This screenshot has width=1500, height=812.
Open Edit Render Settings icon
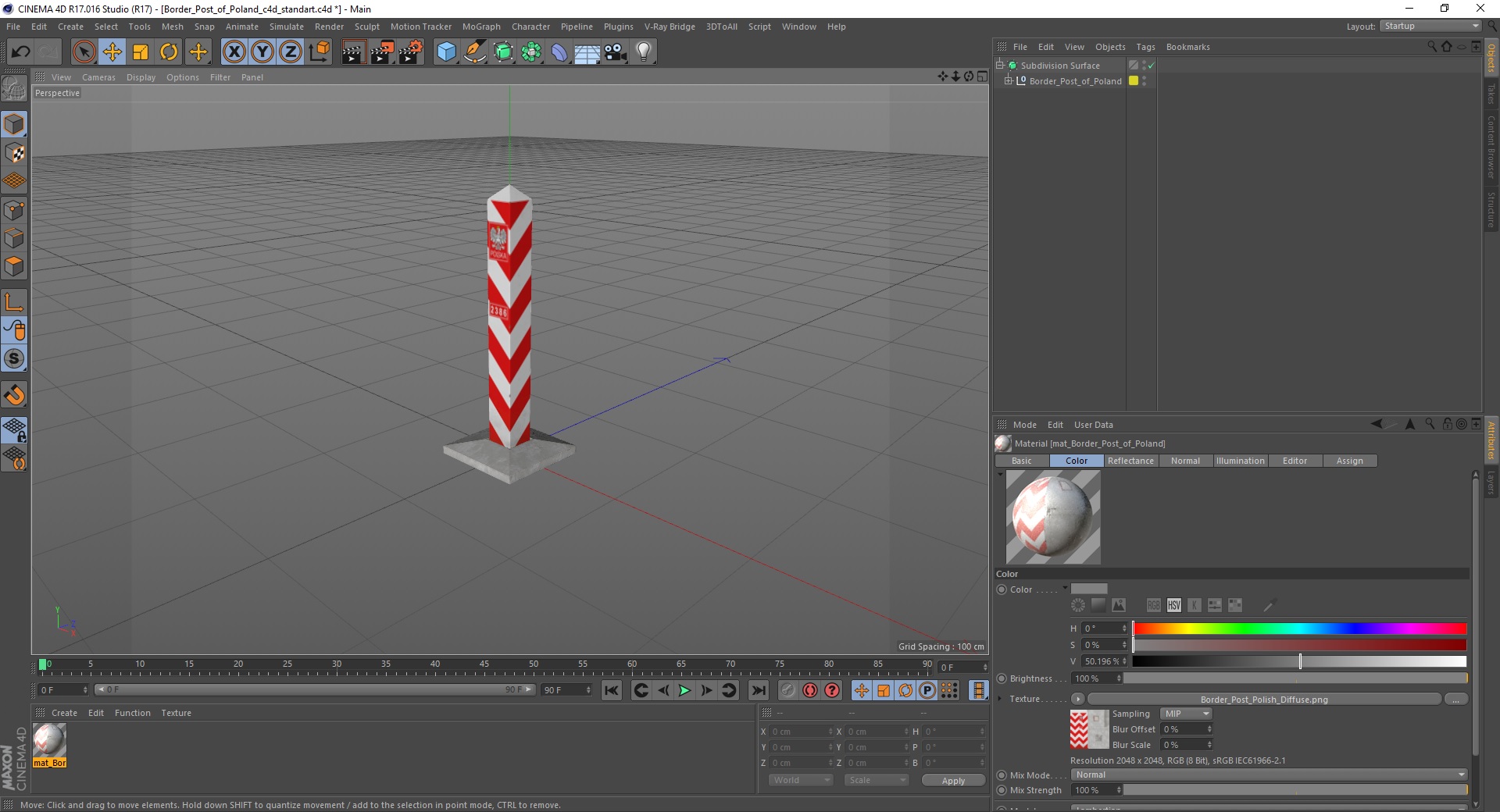[x=411, y=52]
